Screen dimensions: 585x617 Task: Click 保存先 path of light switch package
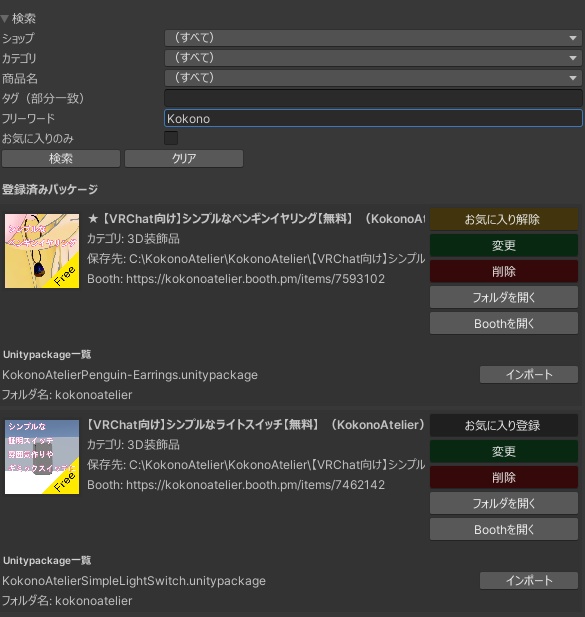coord(256,465)
